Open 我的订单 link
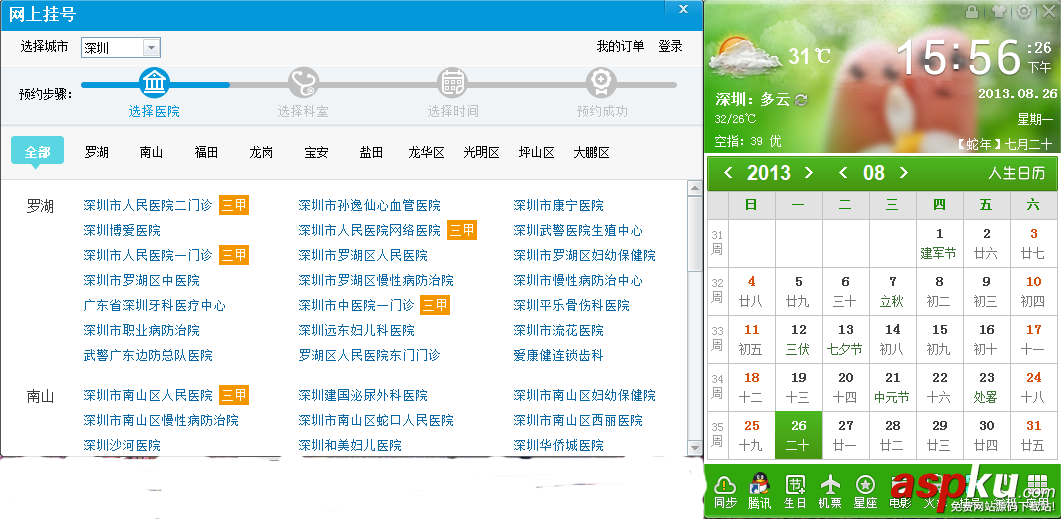The height and width of the screenshot is (519, 1061). [x=620, y=46]
